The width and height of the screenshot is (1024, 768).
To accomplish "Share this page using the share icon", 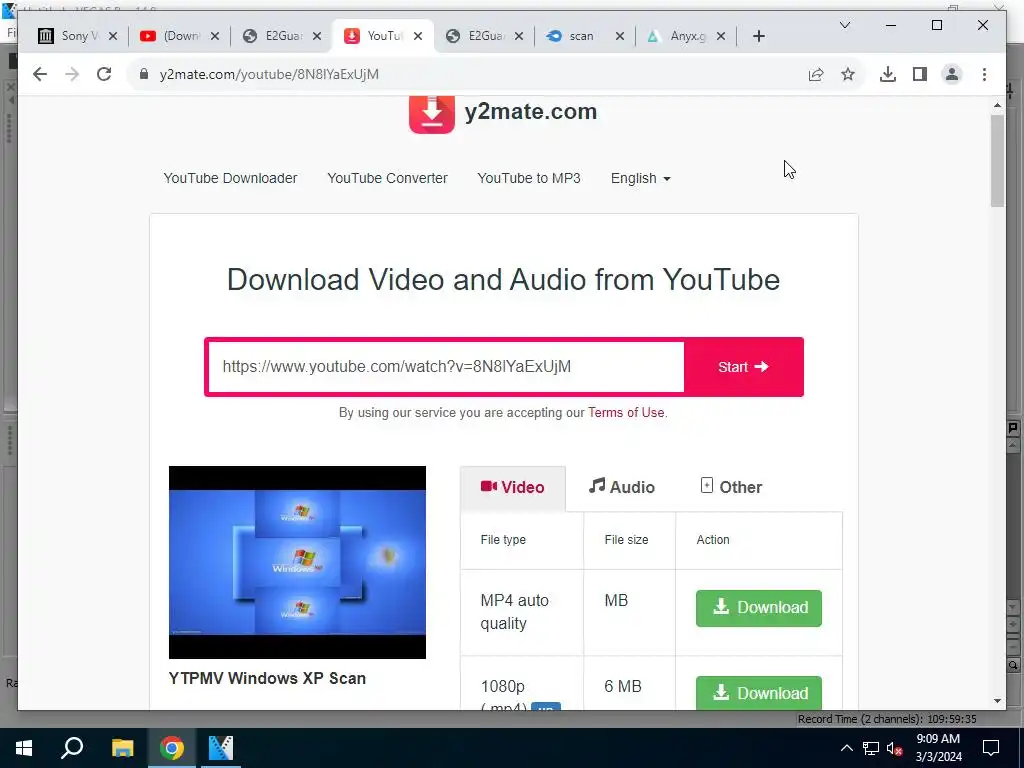I will pos(816,74).
